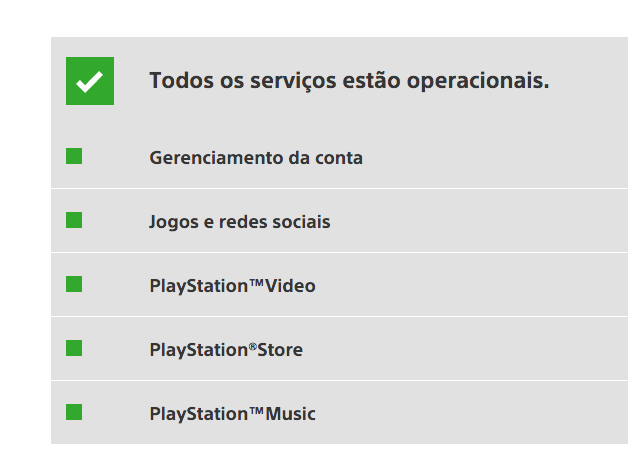Open the Jogos e redes sociais label
The height and width of the screenshot is (465, 628).
240,222
